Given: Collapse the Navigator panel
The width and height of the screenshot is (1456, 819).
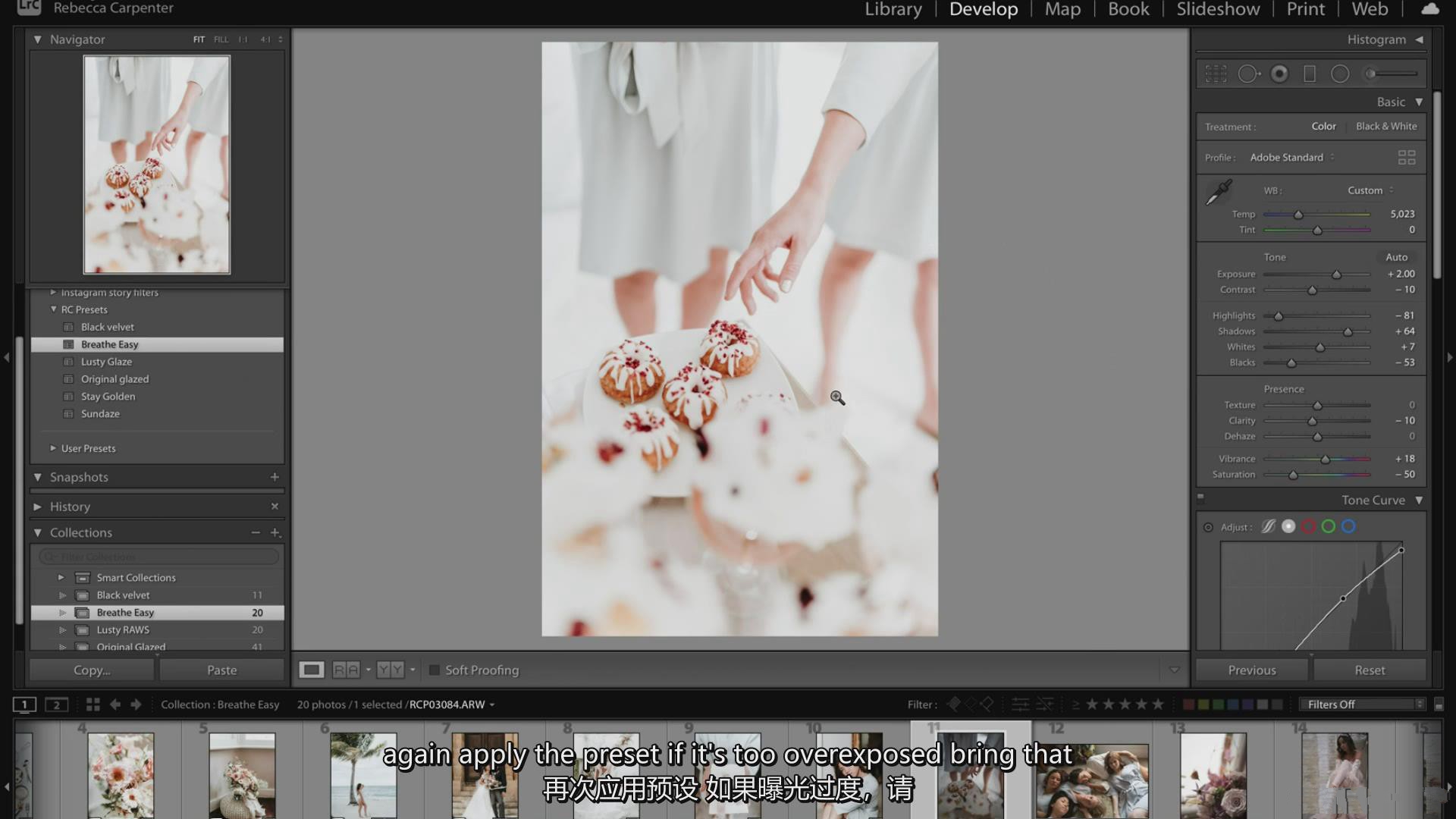Looking at the screenshot, I should coord(37,39).
